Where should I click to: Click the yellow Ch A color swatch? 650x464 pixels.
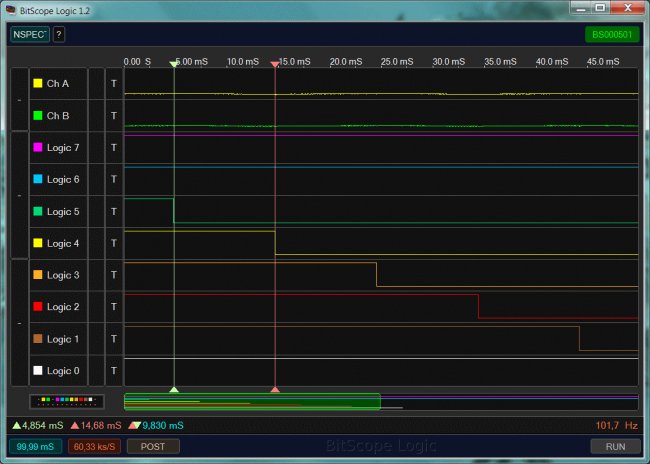click(38, 84)
